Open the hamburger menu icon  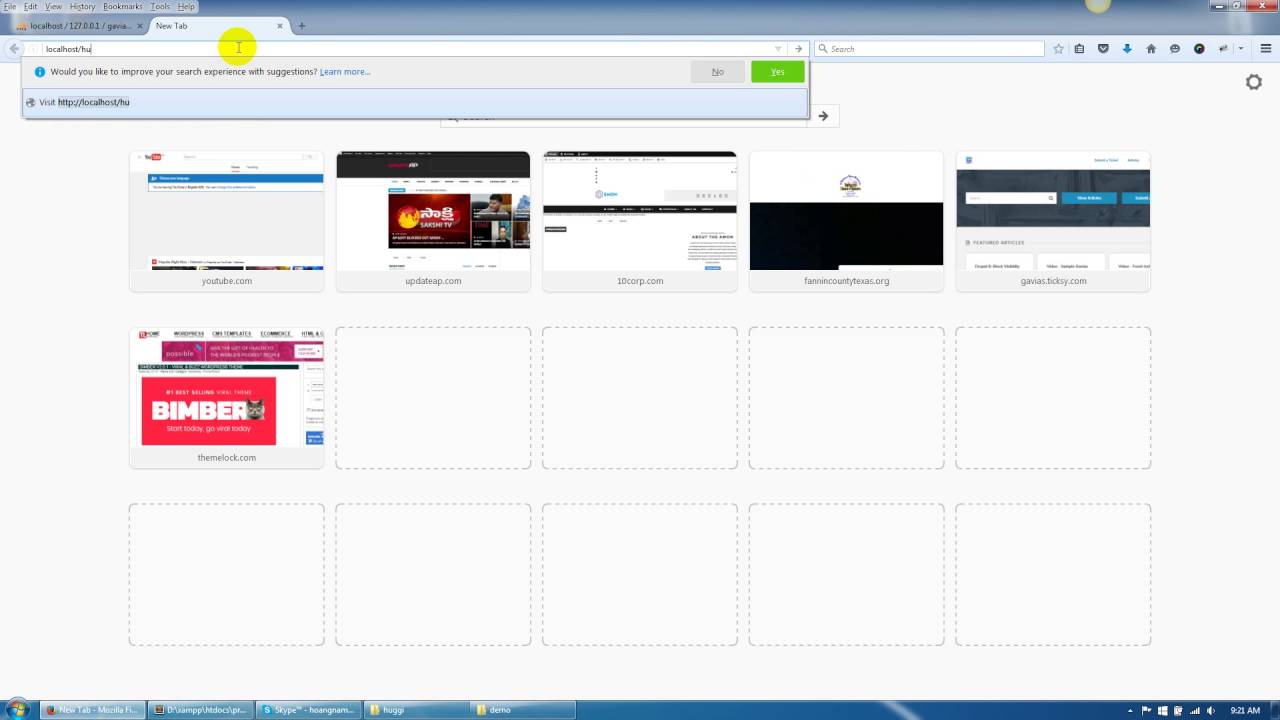tap(1266, 49)
